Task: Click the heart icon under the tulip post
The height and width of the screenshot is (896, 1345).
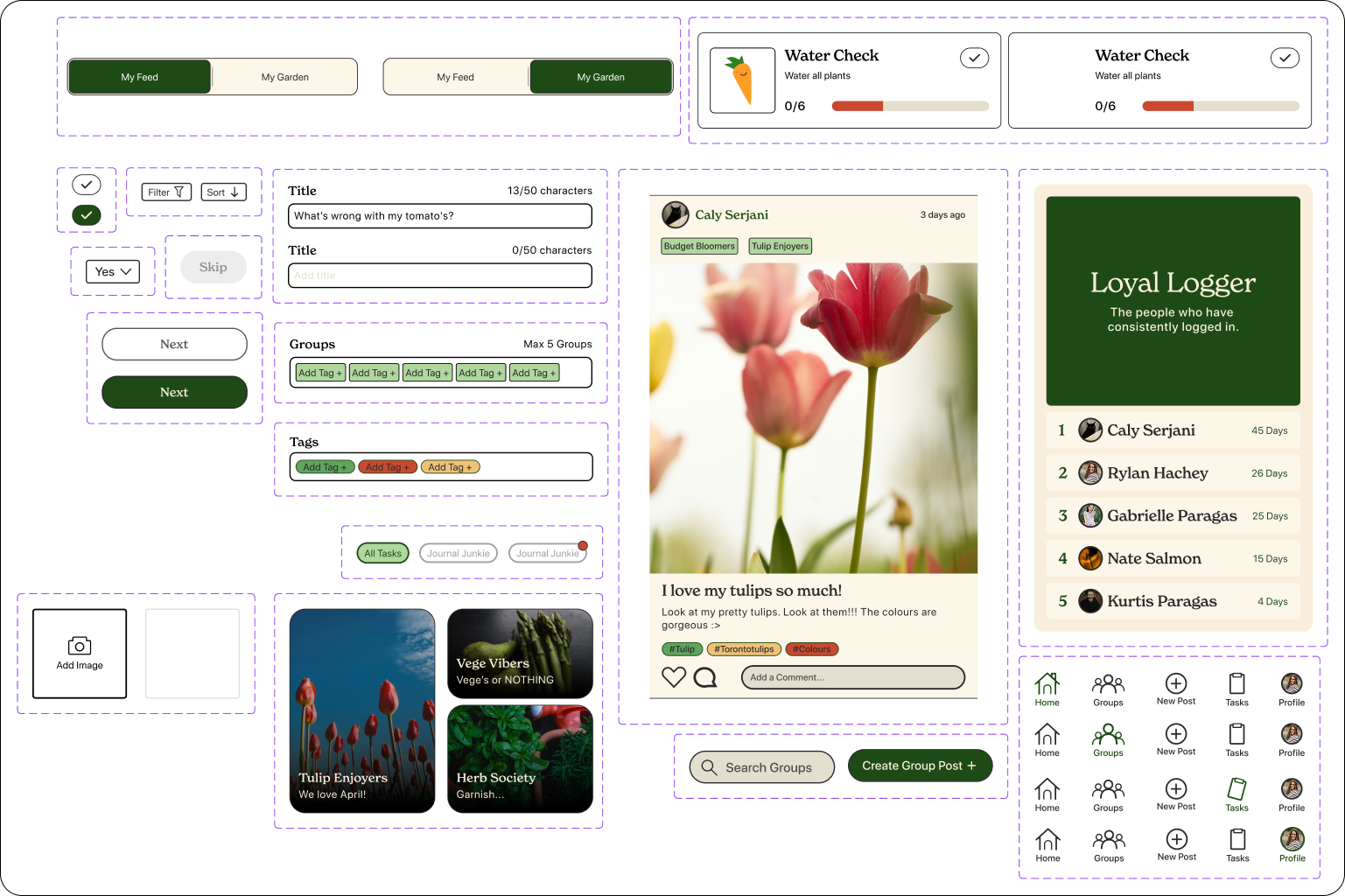Action: tap(673, 677)
